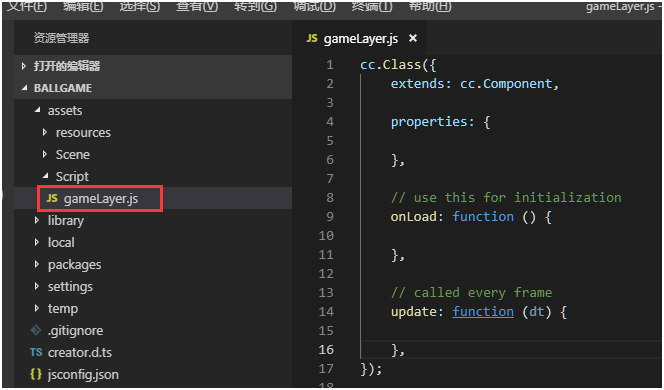Screen dimensions: 664x390
Task: Close the gameLayer.js editor tab
Action: pos(413,39)
